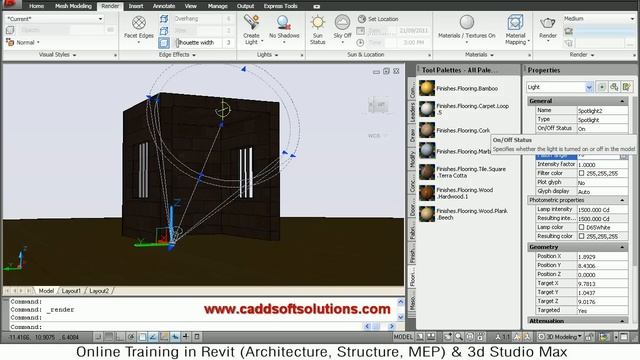
Task: Click the yellow light glyph in viewport
Action: click(x=223, y=109)
